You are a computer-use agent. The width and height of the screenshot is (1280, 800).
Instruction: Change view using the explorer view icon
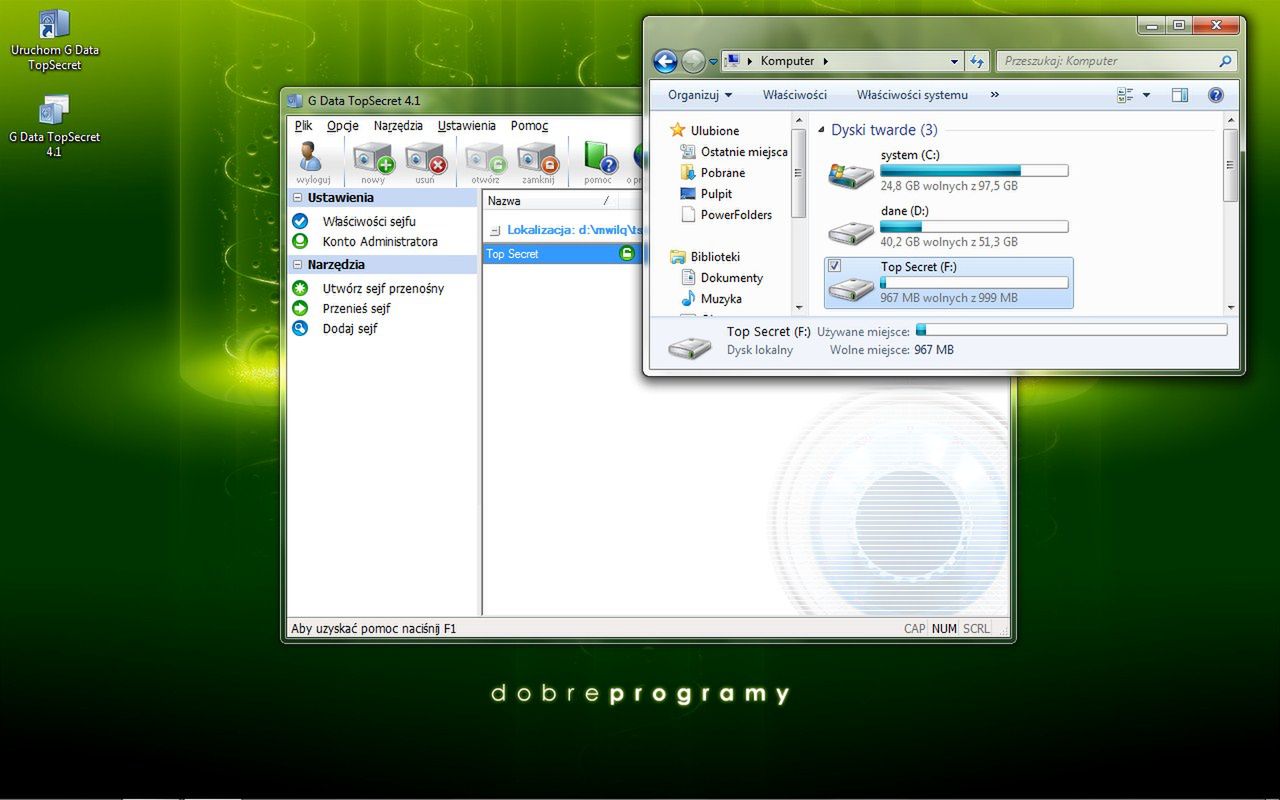1125,95
